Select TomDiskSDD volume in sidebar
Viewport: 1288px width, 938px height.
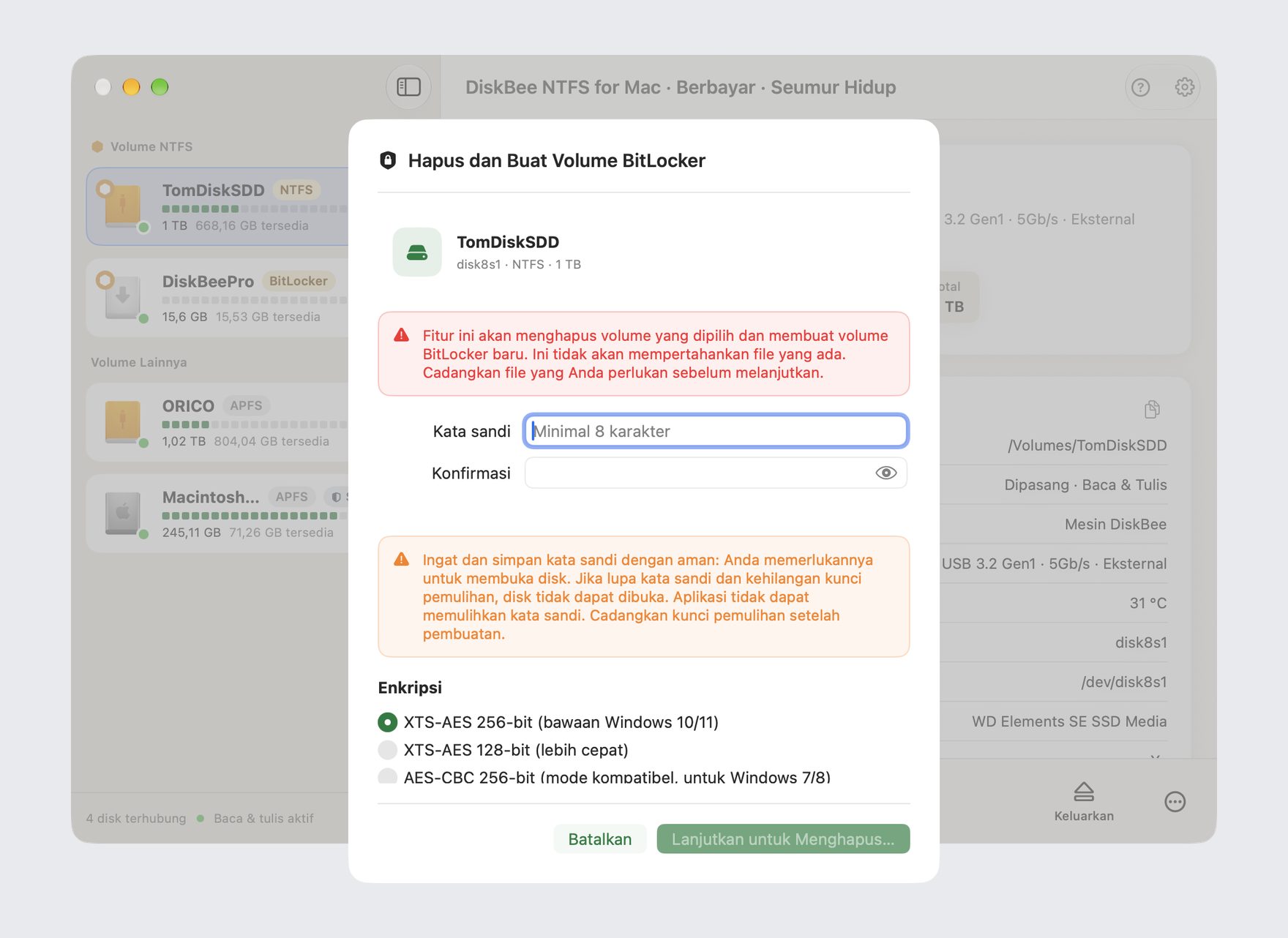[218, 206]
